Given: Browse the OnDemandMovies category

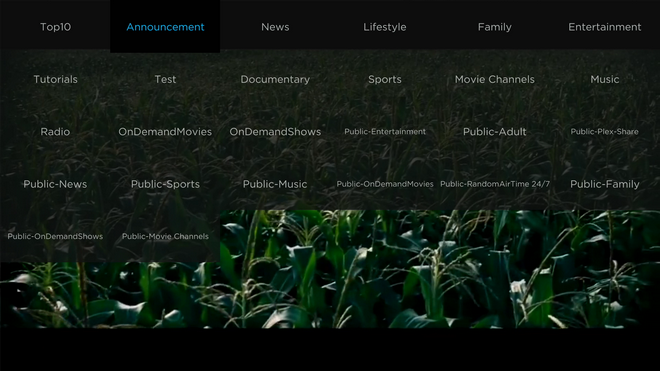Looking at the screenshot, I should pos(165,132).
